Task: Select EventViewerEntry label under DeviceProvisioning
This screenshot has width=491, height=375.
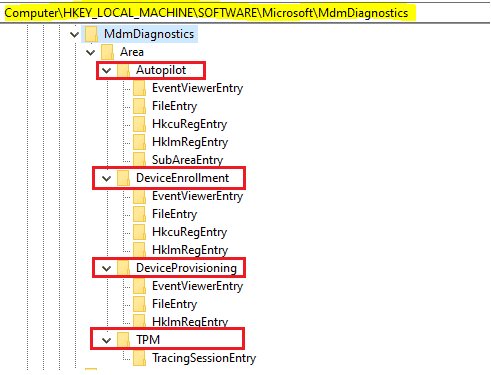Action: pyautogui.click(x=197, y=286)
